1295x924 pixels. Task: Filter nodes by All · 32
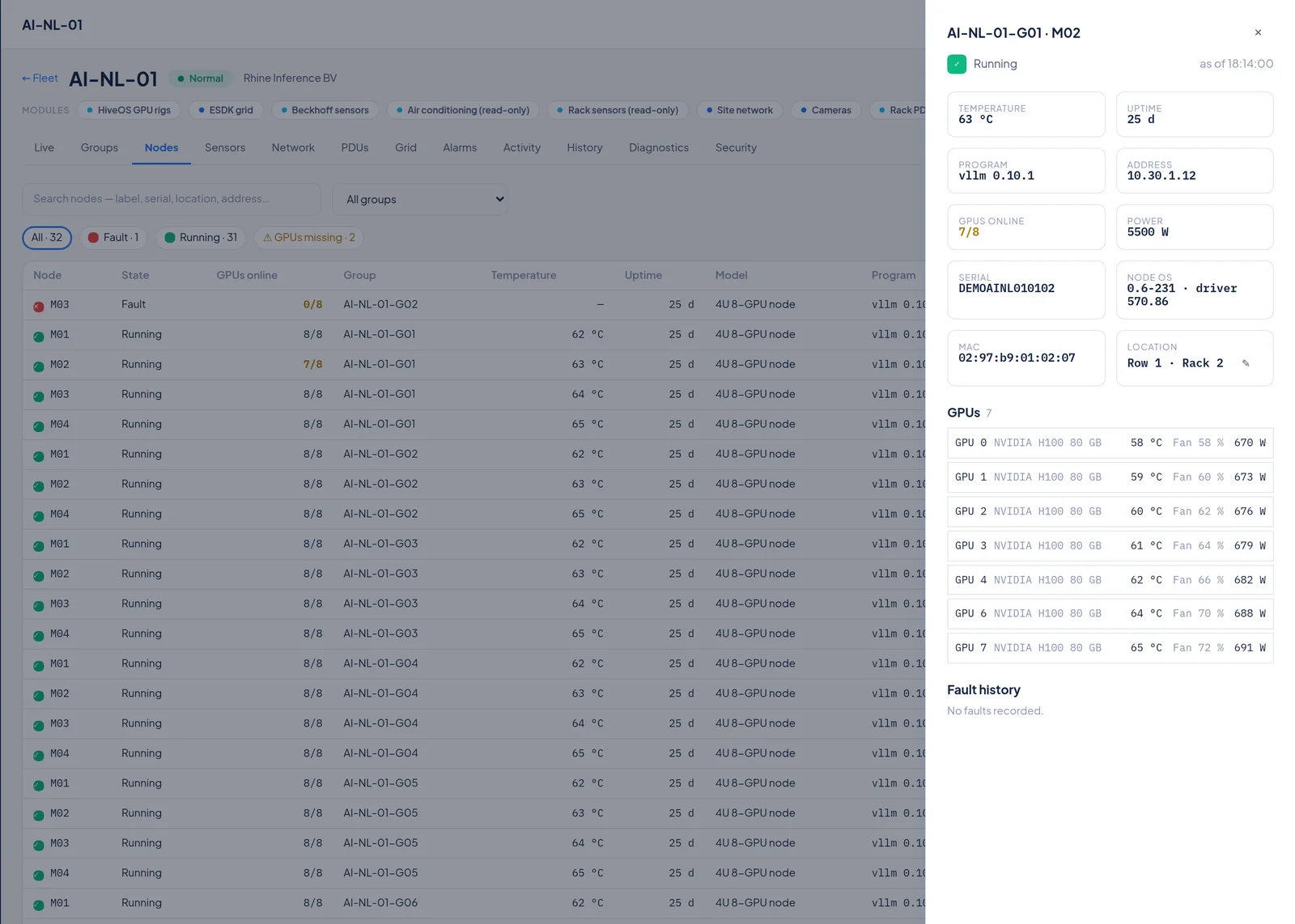pyautogui.click(x=47, y=238)
